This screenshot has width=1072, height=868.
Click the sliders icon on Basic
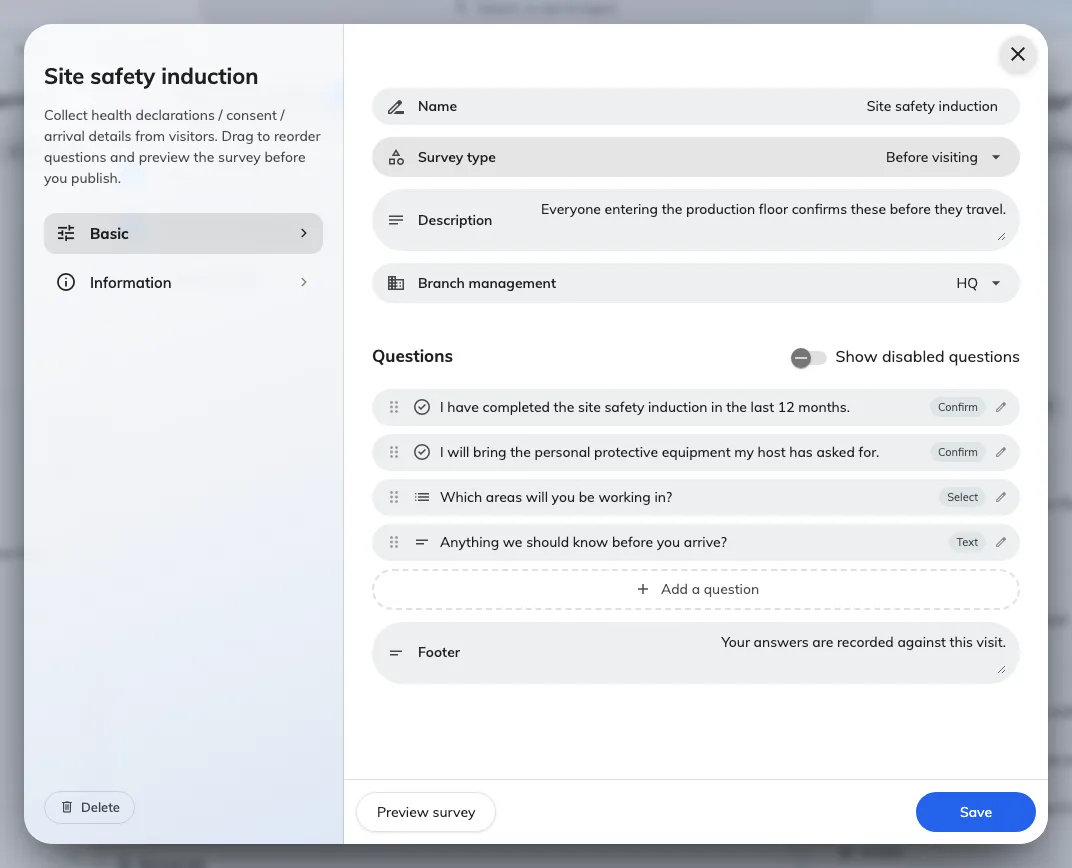click(66, 233)
